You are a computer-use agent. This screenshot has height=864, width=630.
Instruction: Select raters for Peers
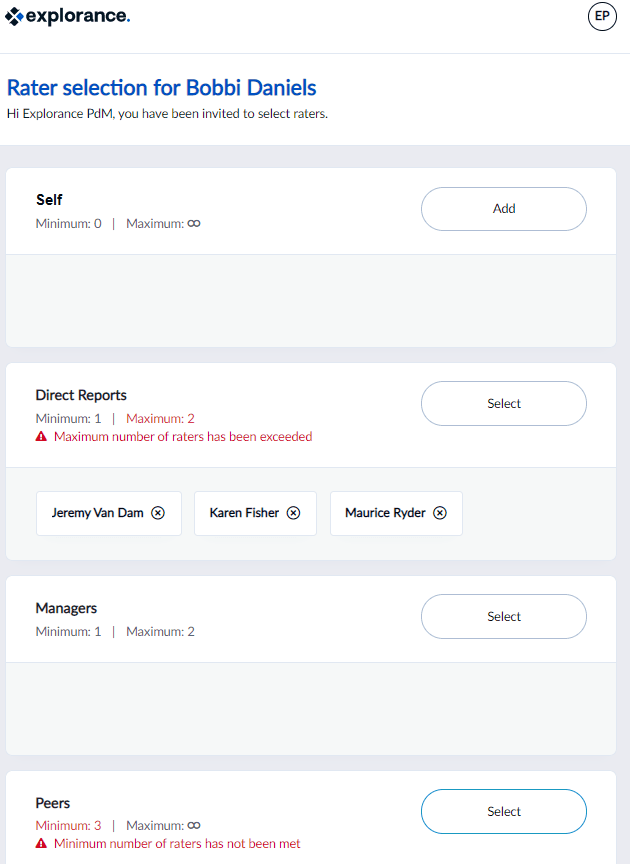504,811
